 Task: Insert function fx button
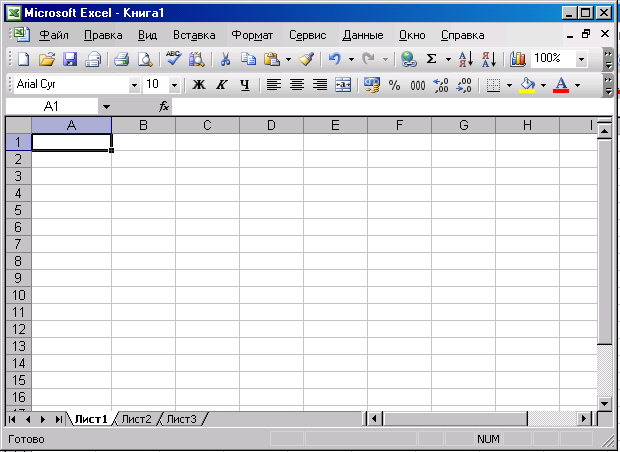tap(164, 106)
